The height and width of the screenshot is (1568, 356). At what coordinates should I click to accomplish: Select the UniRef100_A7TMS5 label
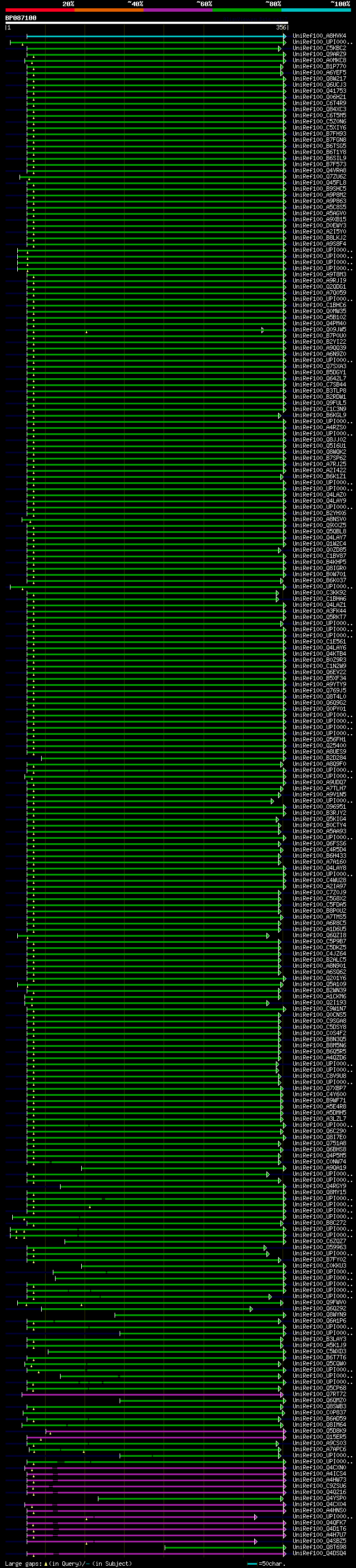[319, 917]
